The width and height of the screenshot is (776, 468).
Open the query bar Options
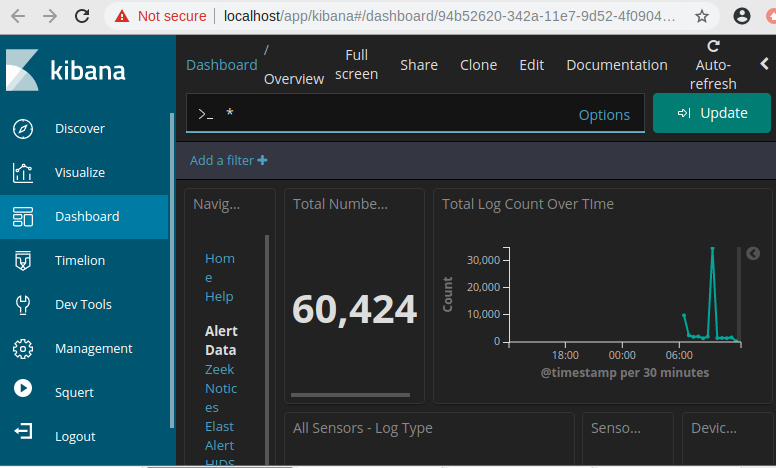coord(604,115)
